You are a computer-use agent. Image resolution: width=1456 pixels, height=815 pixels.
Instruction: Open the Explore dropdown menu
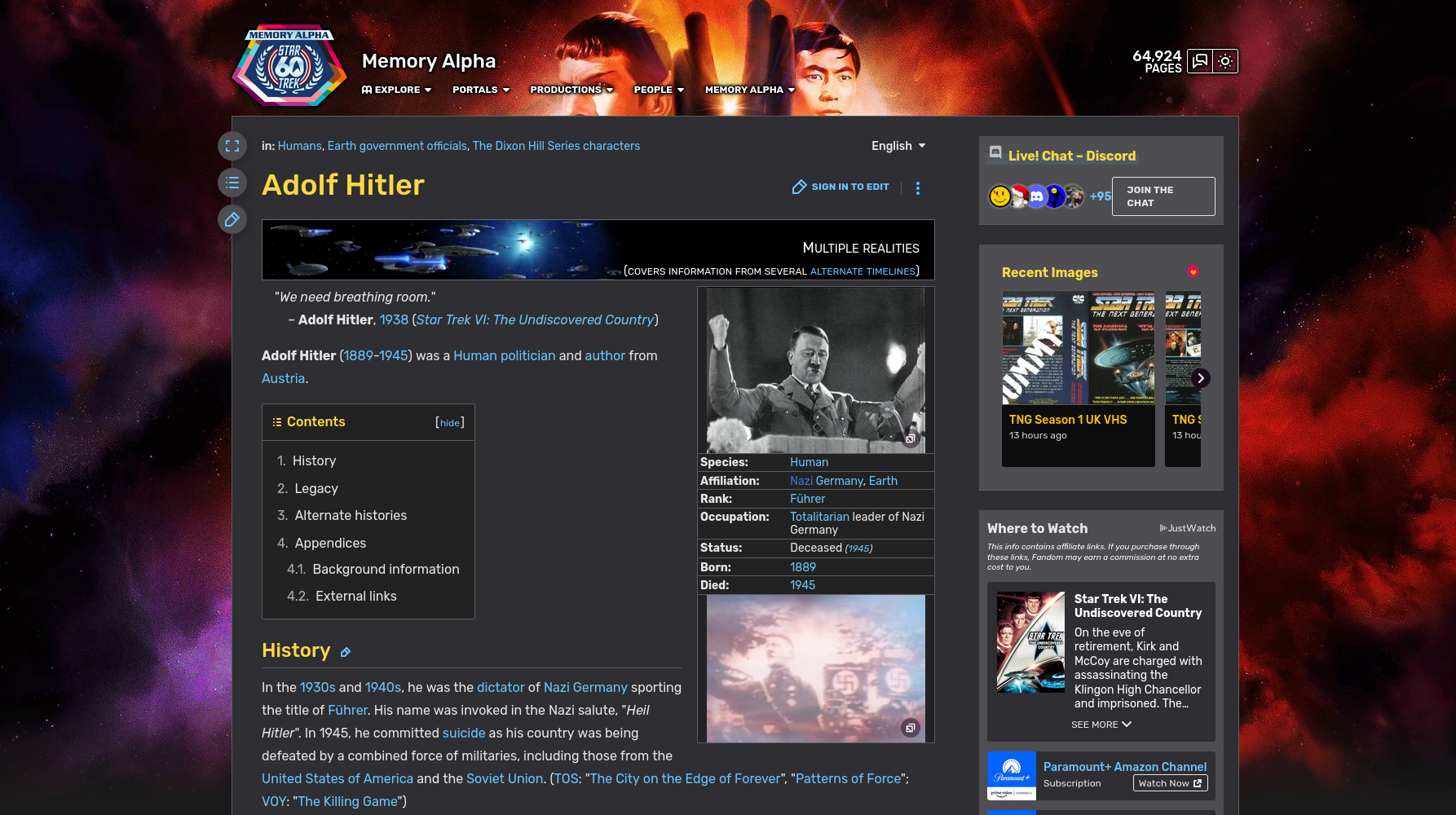pos(397,90)
